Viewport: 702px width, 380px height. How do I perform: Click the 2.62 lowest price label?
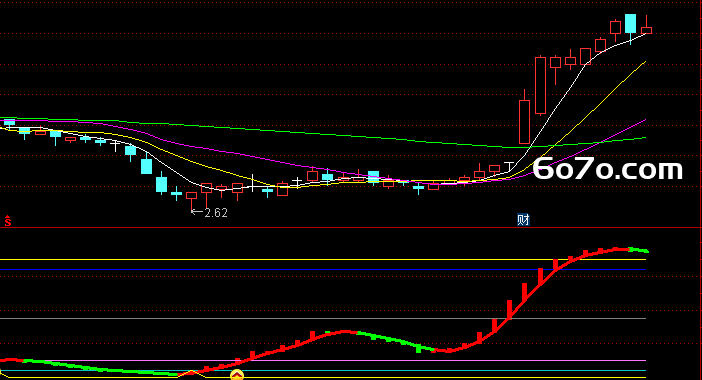point(216,213)
